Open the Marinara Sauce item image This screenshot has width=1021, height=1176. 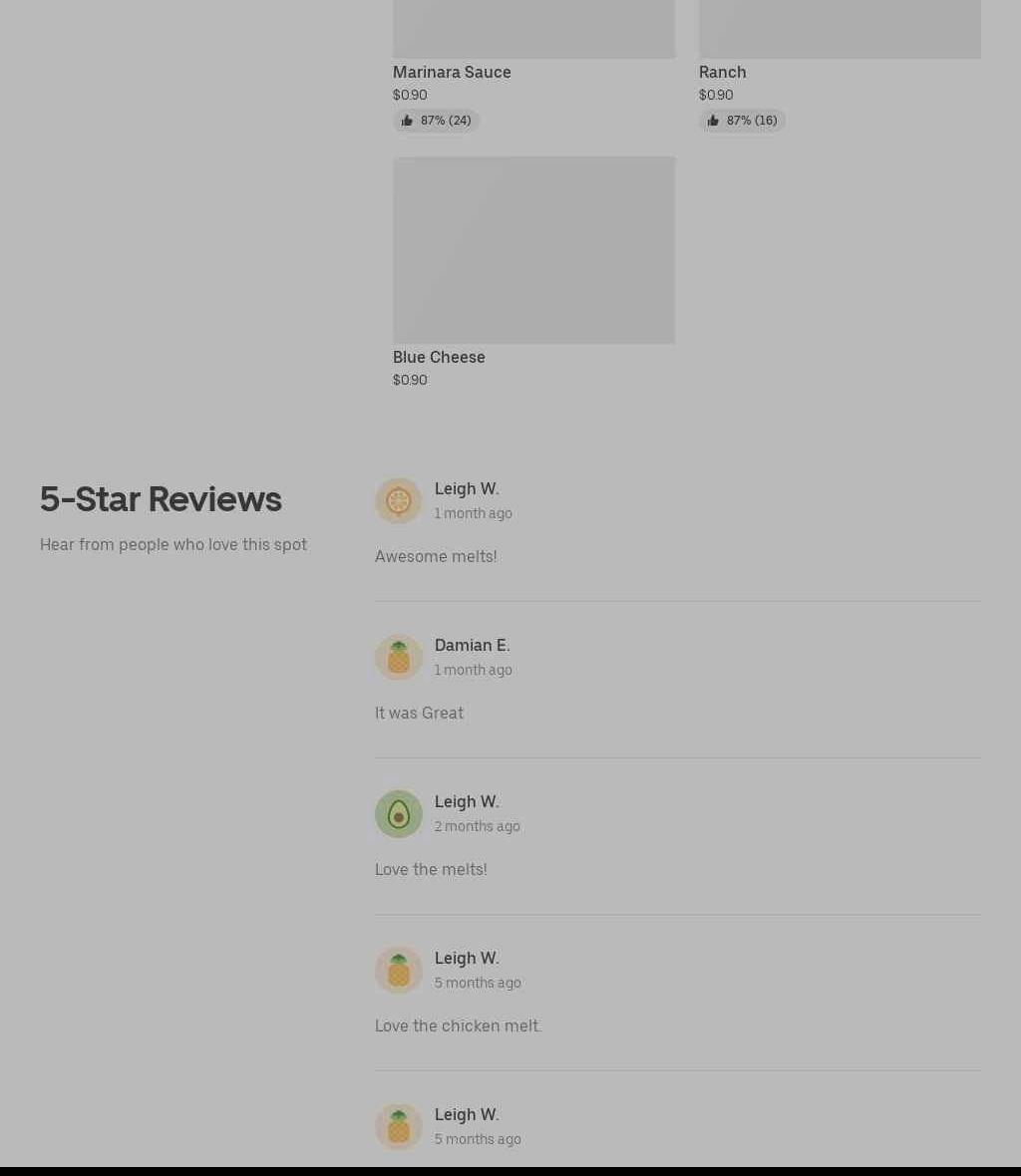534,29
